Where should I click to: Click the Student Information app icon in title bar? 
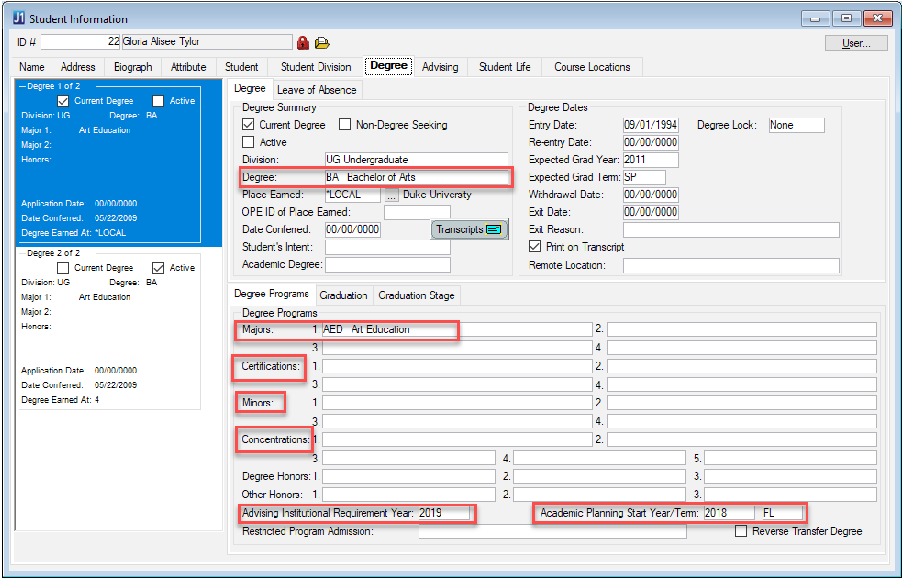pos(18,18)
